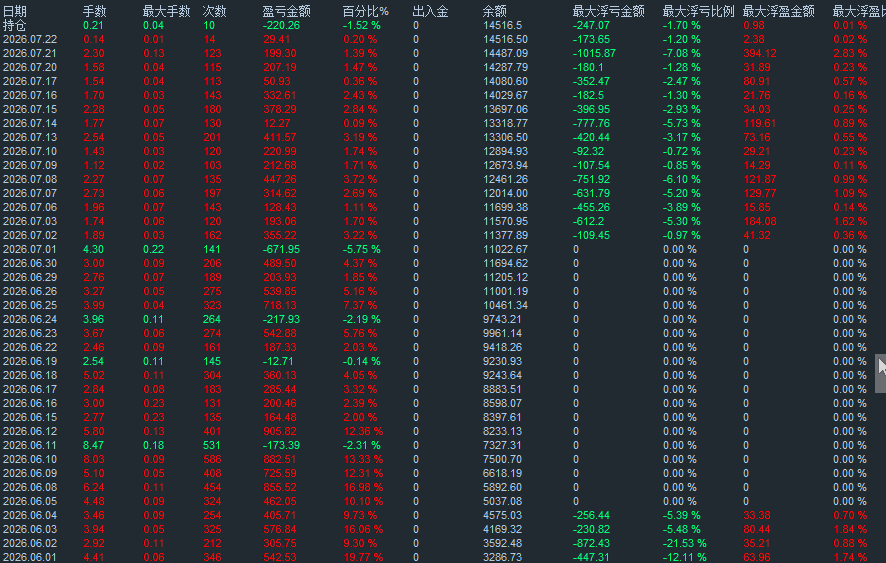Select the 2026.07.03 date row
The image size is (886, 563).
click(x=30, y=221)
